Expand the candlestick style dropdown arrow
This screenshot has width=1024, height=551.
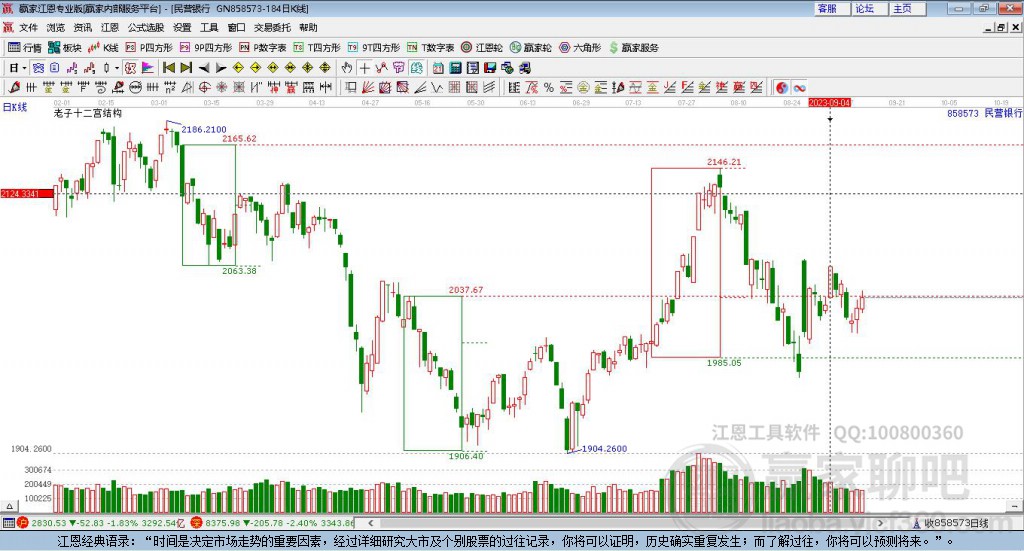pos(117,68)
